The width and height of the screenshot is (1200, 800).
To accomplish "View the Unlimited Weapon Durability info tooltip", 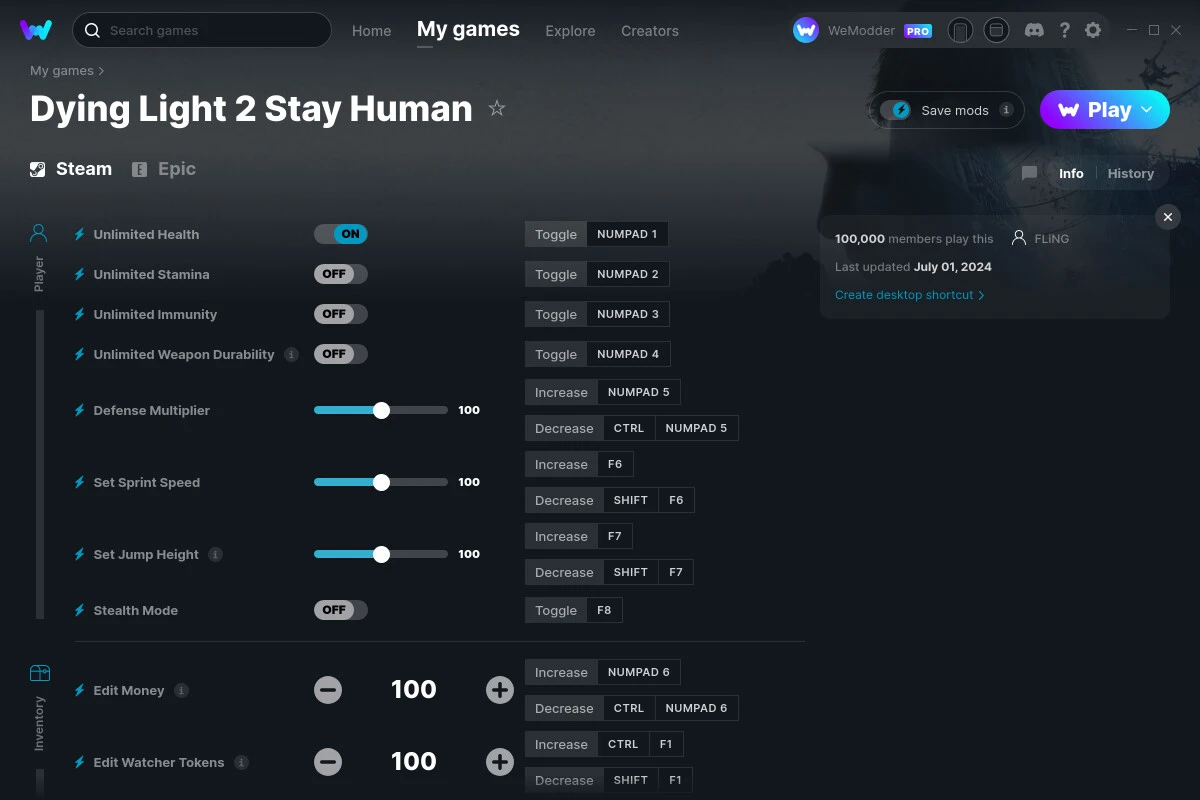I will click(x=291, y=354).
